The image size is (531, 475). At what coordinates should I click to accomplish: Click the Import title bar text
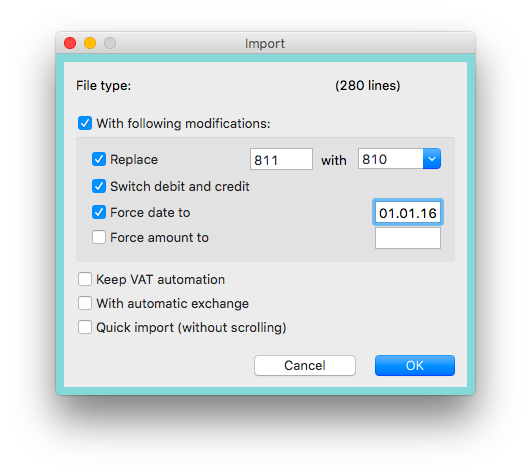tap(265, 44)
